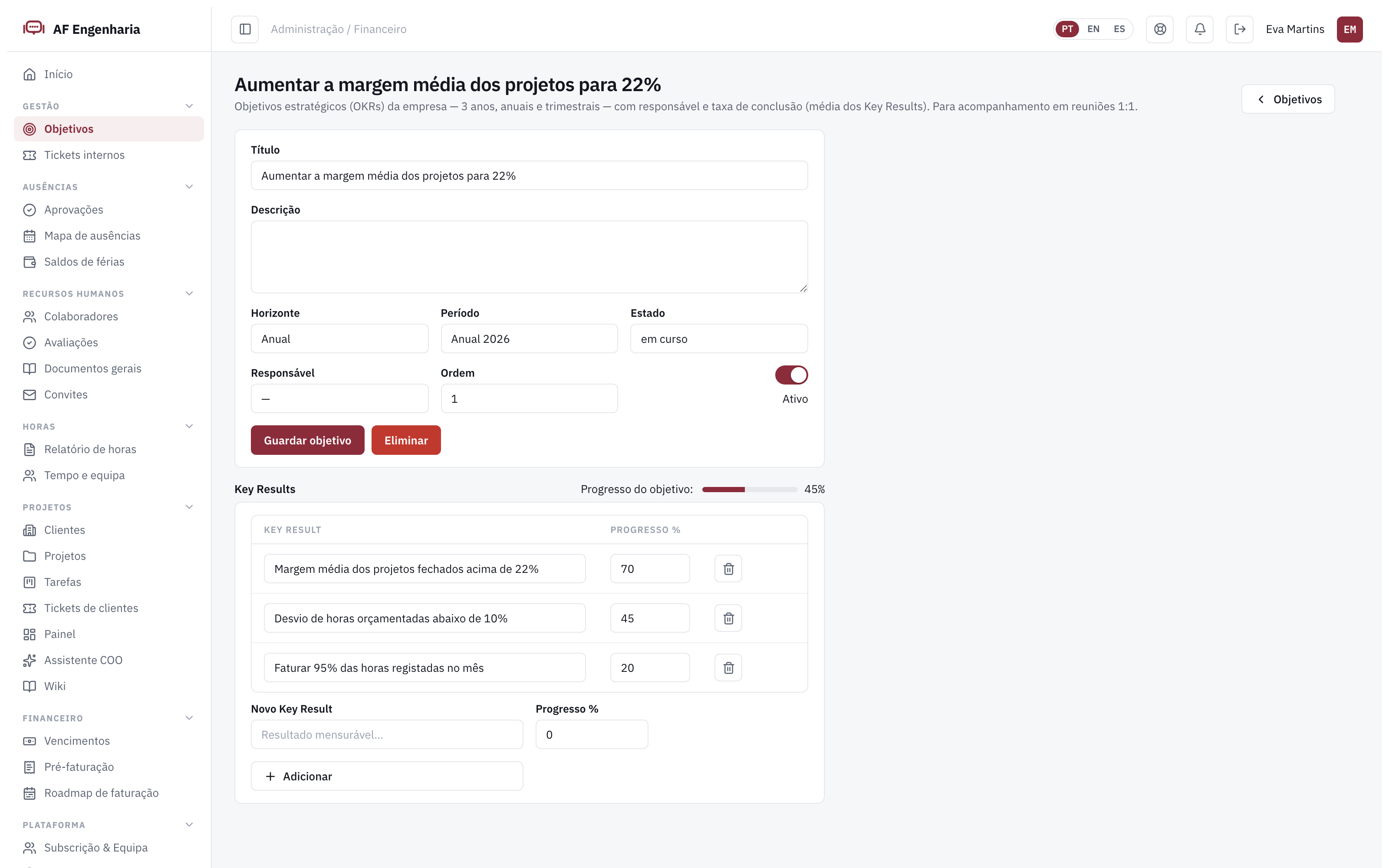Open Objetivos in sidebar
1389x868 pixels.
tap(109, 128)
